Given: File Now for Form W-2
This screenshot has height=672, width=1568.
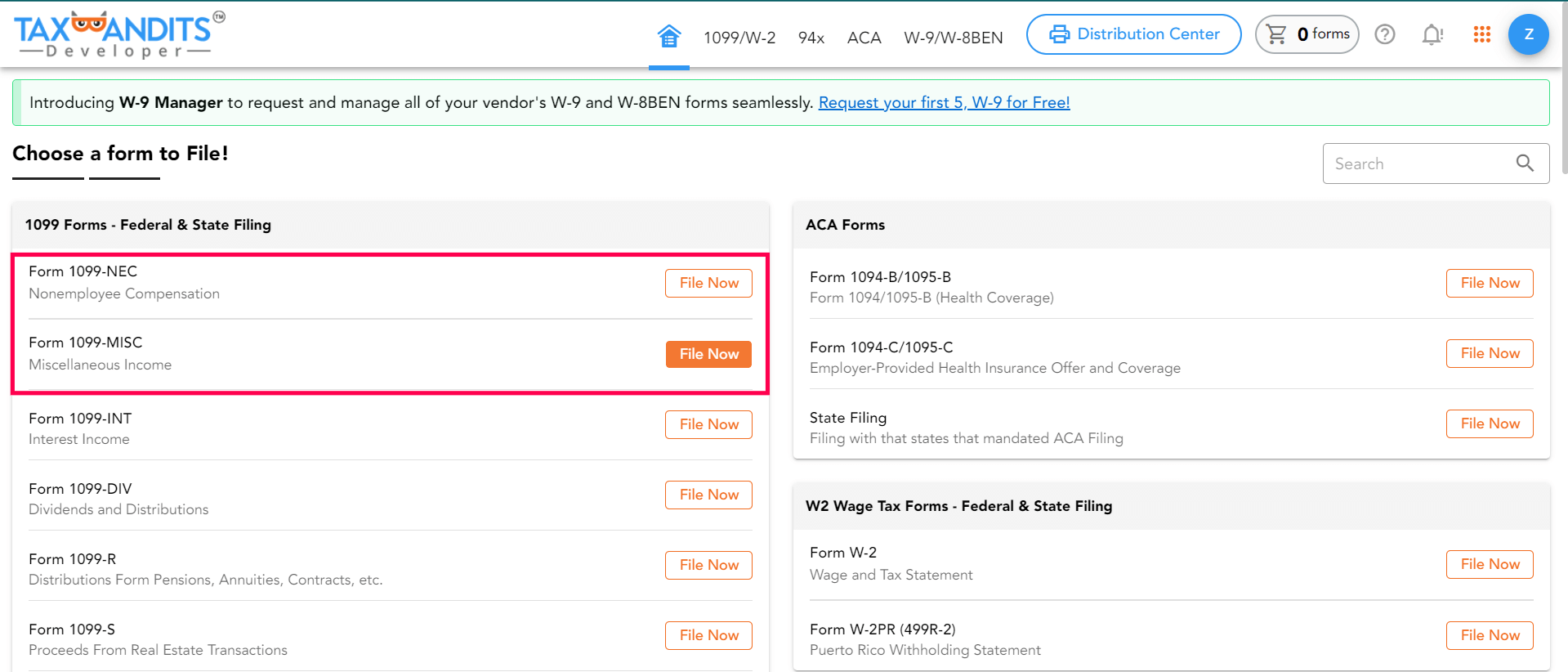Looking at the screenshot, I should [x=1490, y=564].
